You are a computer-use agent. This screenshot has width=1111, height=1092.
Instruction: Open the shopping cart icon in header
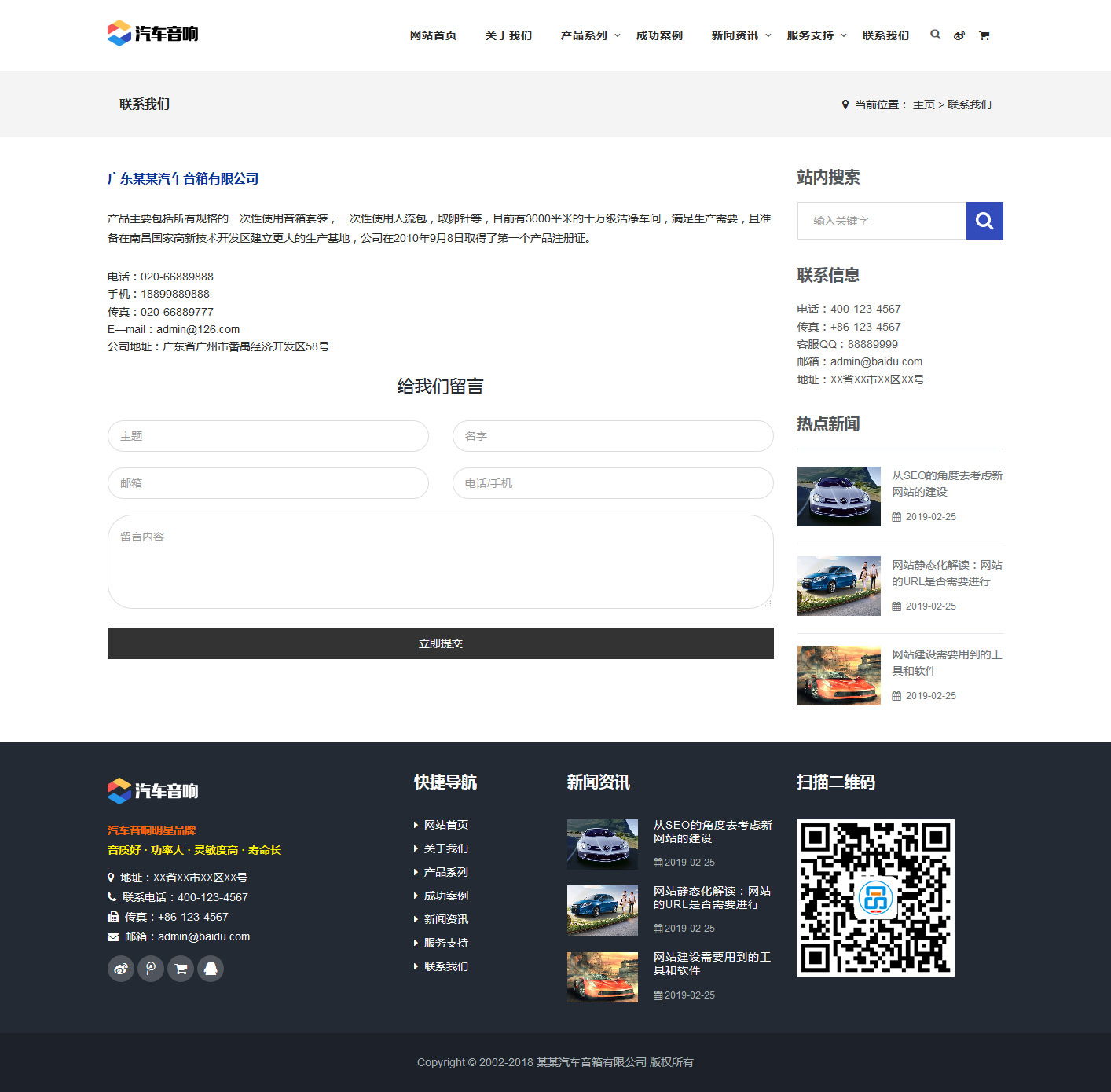pos(984,35)
